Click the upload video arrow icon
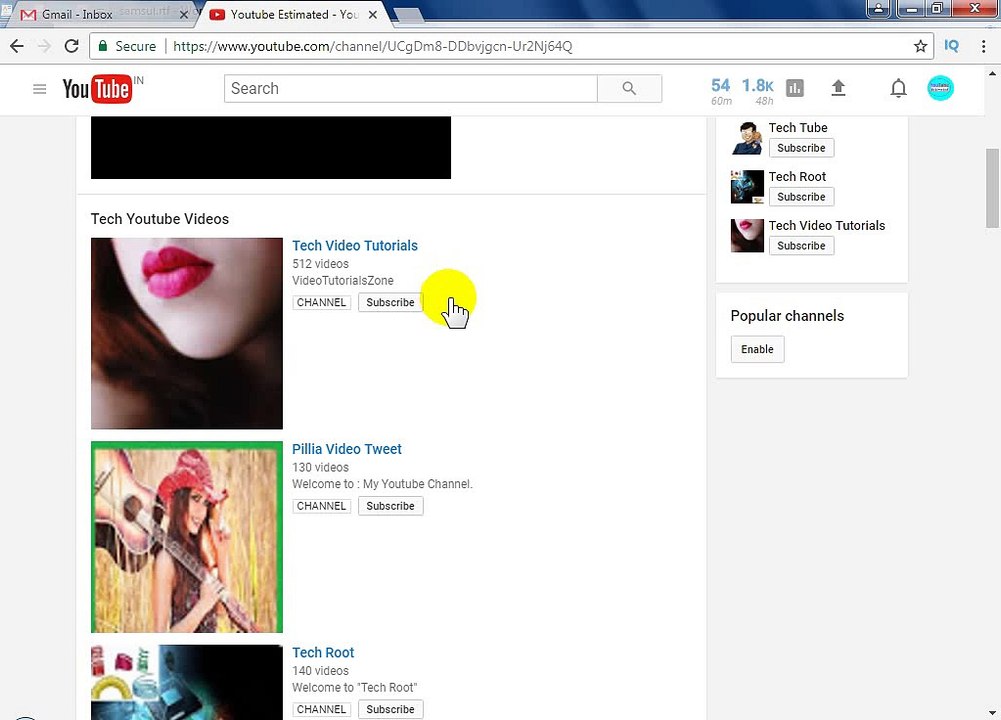The height and width of the screenshot is (720, 1001). click(838, 88)
